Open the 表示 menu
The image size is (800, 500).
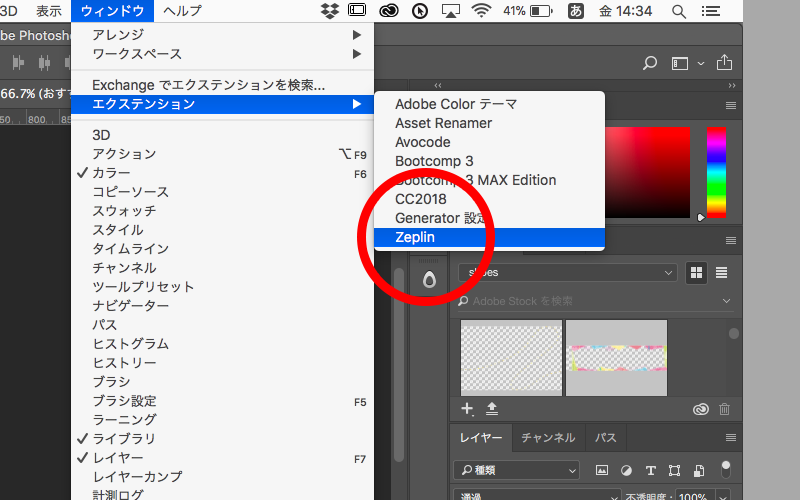tap(49, 11)
